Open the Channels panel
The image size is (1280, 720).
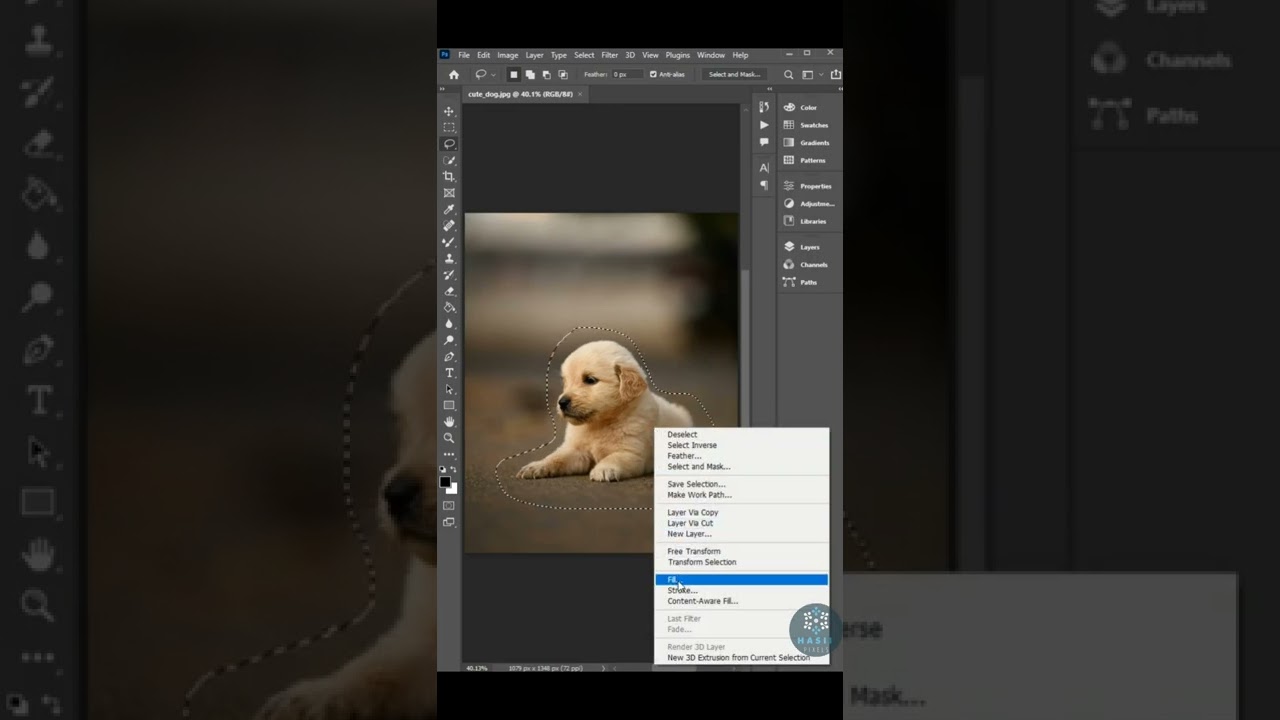pyautogui.click(x=808, y=265)
